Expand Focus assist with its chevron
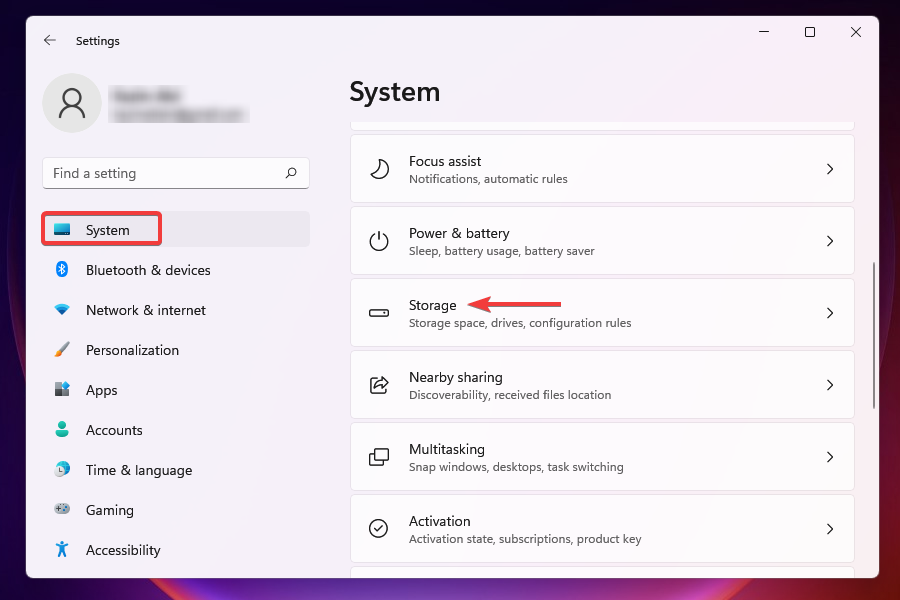Screen dimensions: 900x600 (830, 169)
